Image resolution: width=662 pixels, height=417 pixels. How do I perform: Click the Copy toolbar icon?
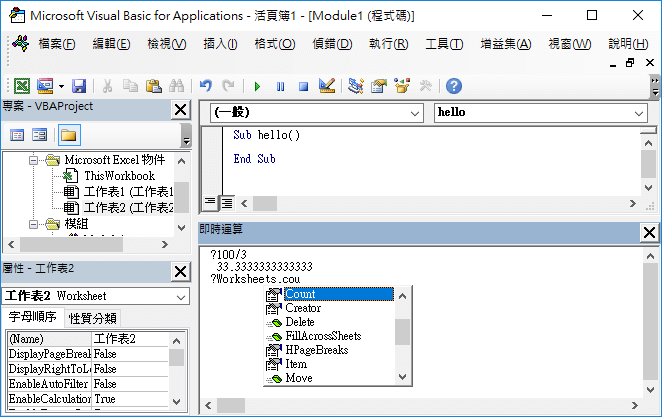(x=130, y=86)
